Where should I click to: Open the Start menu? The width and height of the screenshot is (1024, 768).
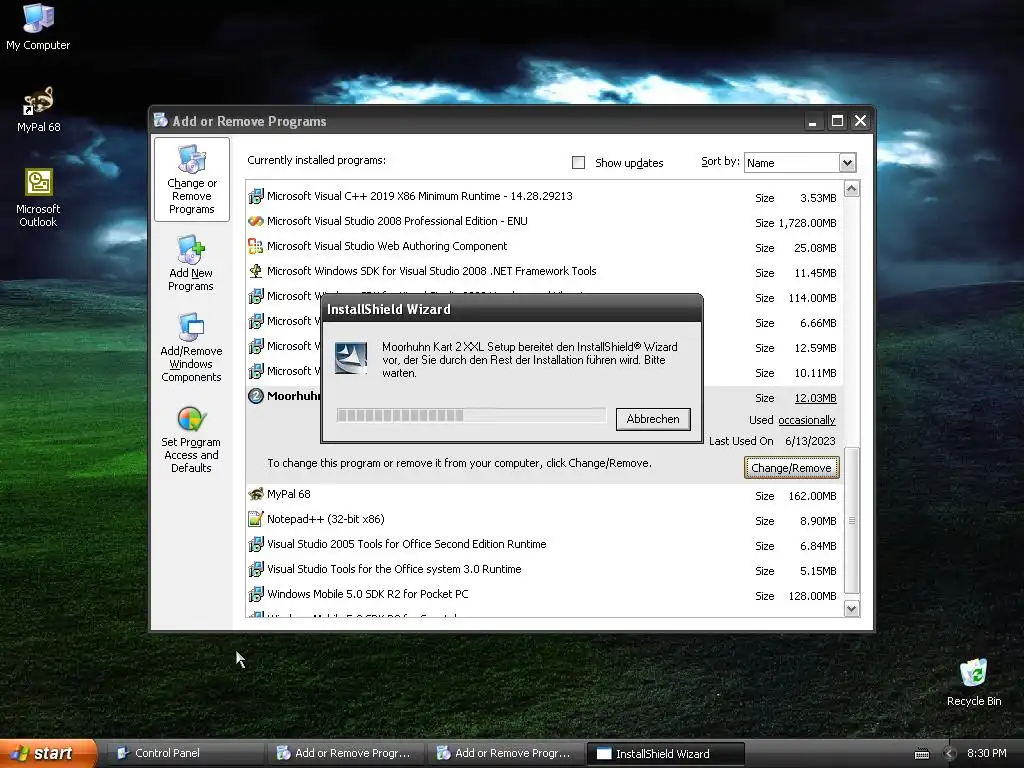point(48,753)
